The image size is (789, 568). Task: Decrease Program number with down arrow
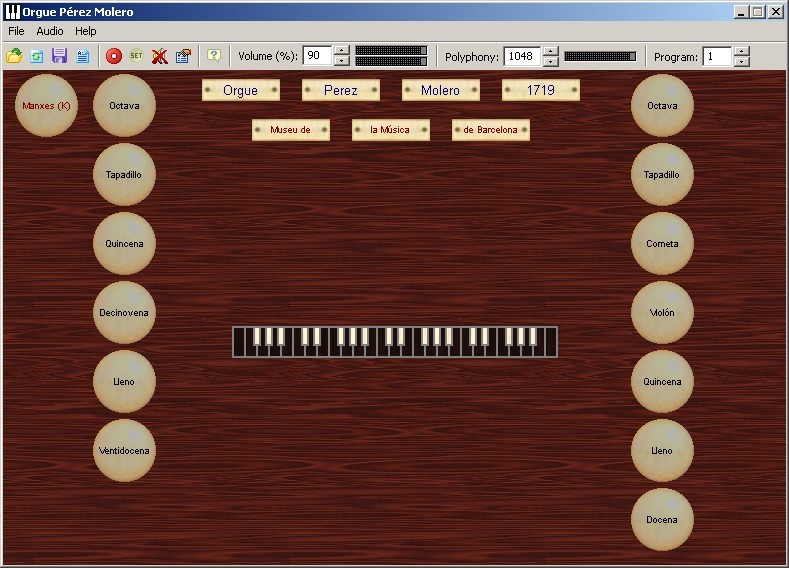point(742,61)
